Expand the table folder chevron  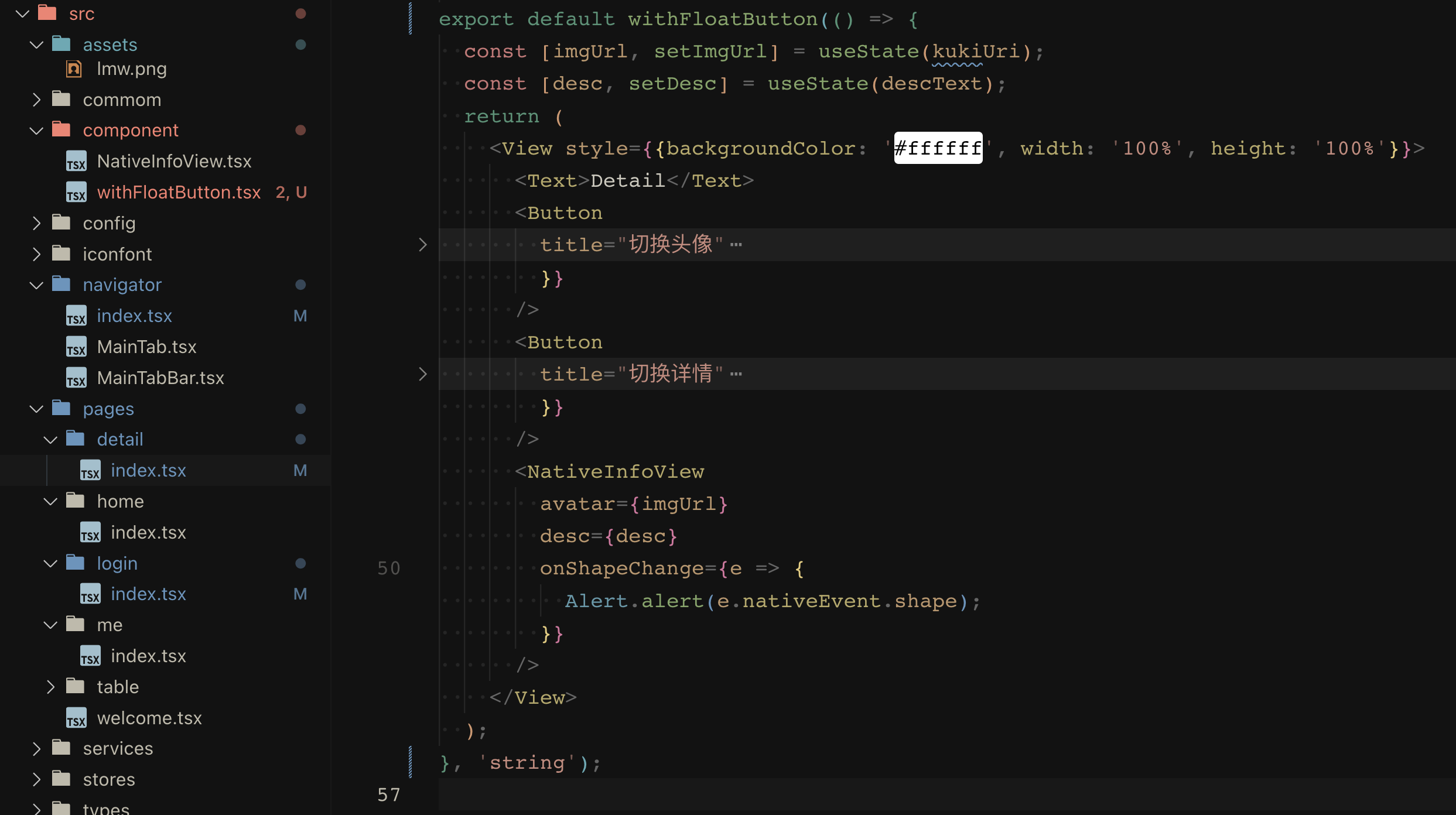click(51, 687)
